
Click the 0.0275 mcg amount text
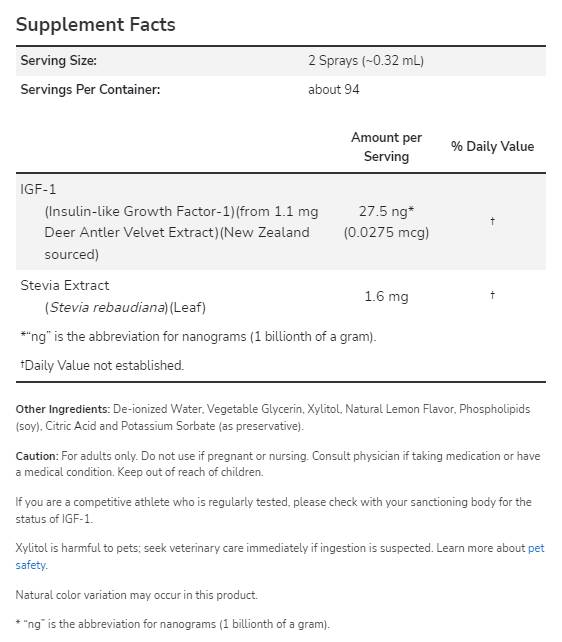pos(386,233)
